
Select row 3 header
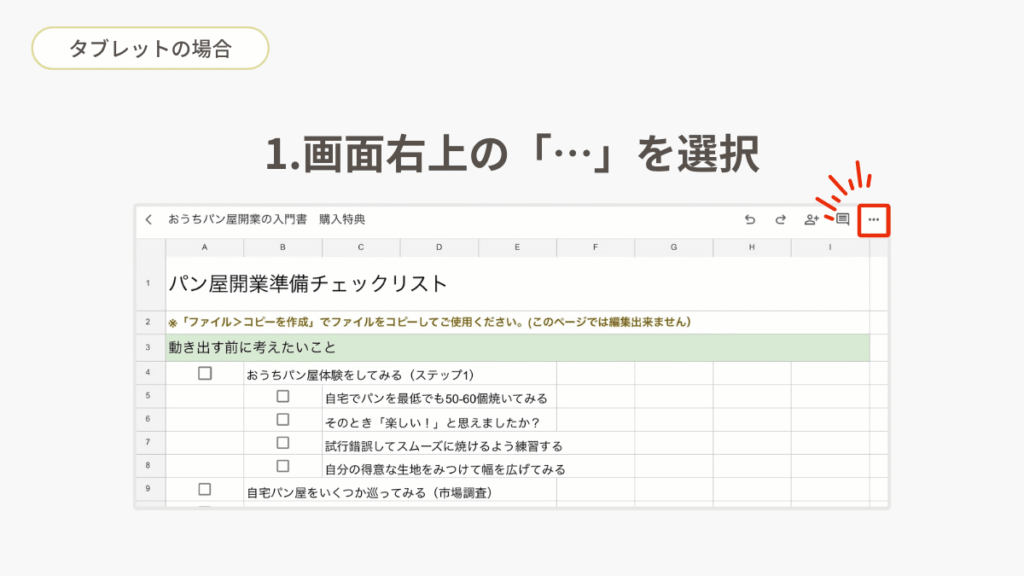pyautogui.click(x=150, y=347)
